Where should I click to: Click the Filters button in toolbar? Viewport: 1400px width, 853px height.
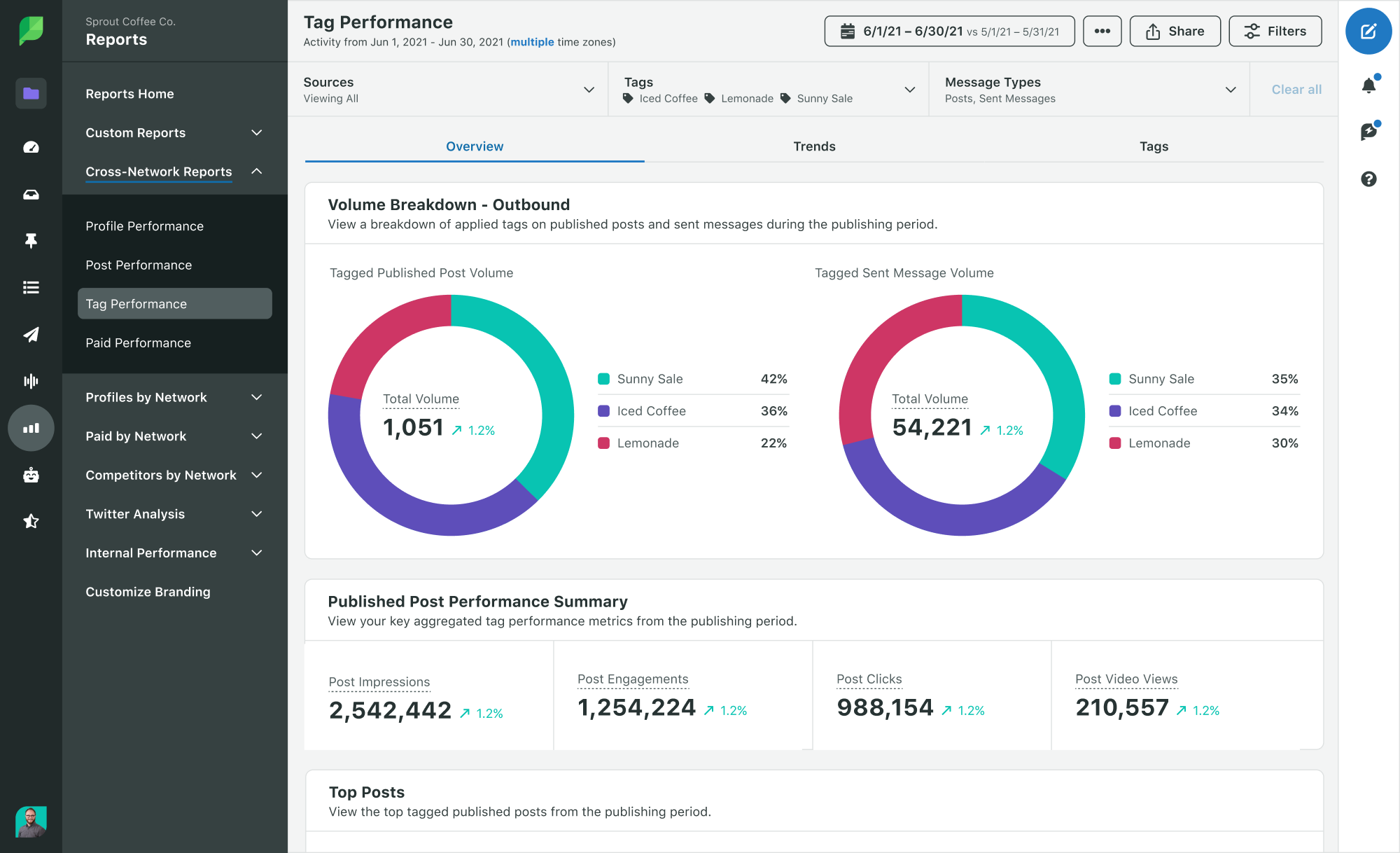(x=1275, y=30)
